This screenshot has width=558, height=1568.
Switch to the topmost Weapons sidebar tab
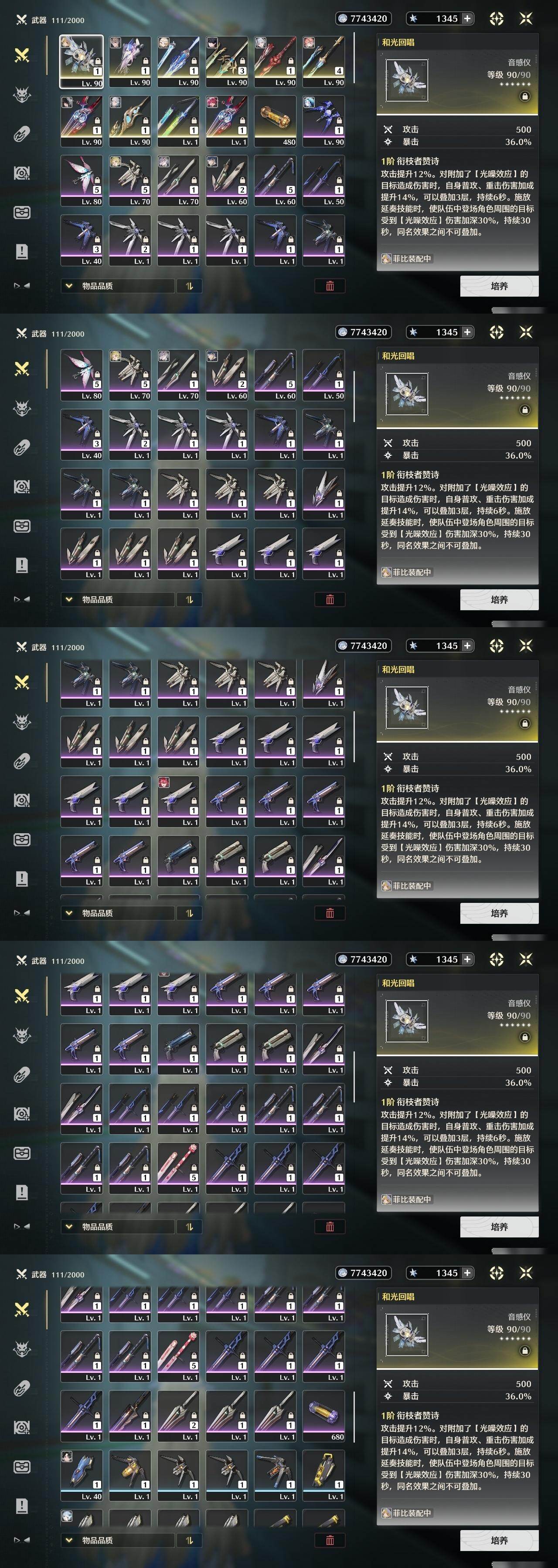[x=22, y=55]
